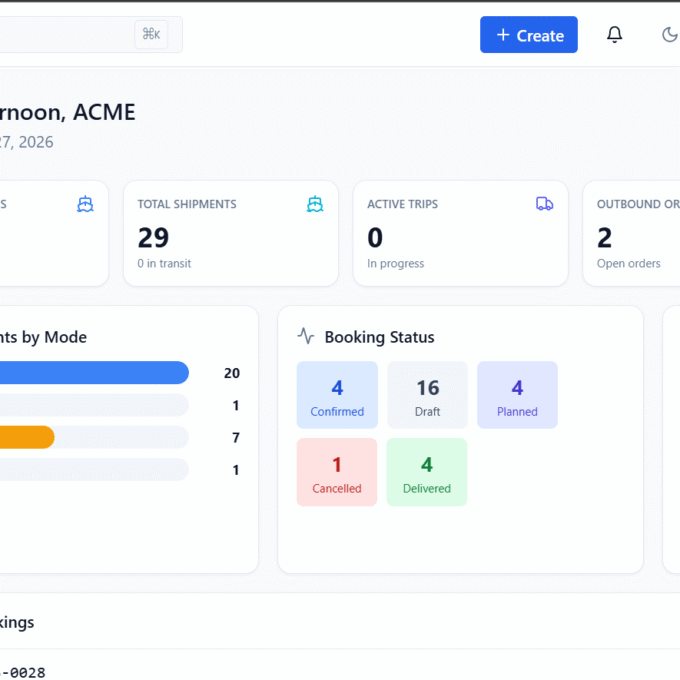Click ship icon on Total Shipments card
The width and height of the screenshot is (680, 680).
[x=315, y=204]
